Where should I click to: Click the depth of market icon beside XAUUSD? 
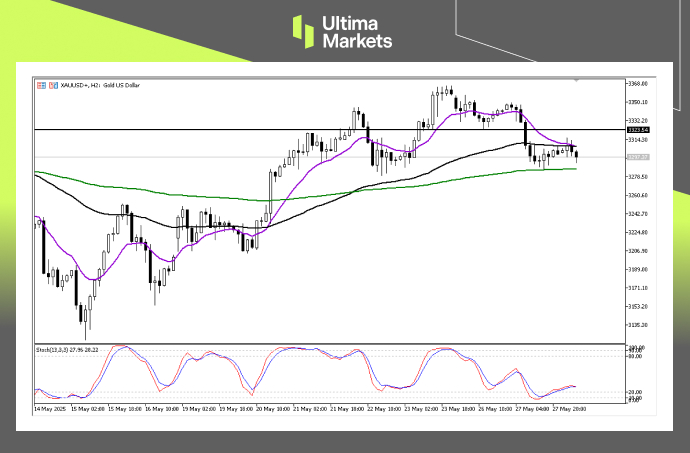[x=53, y=85]
